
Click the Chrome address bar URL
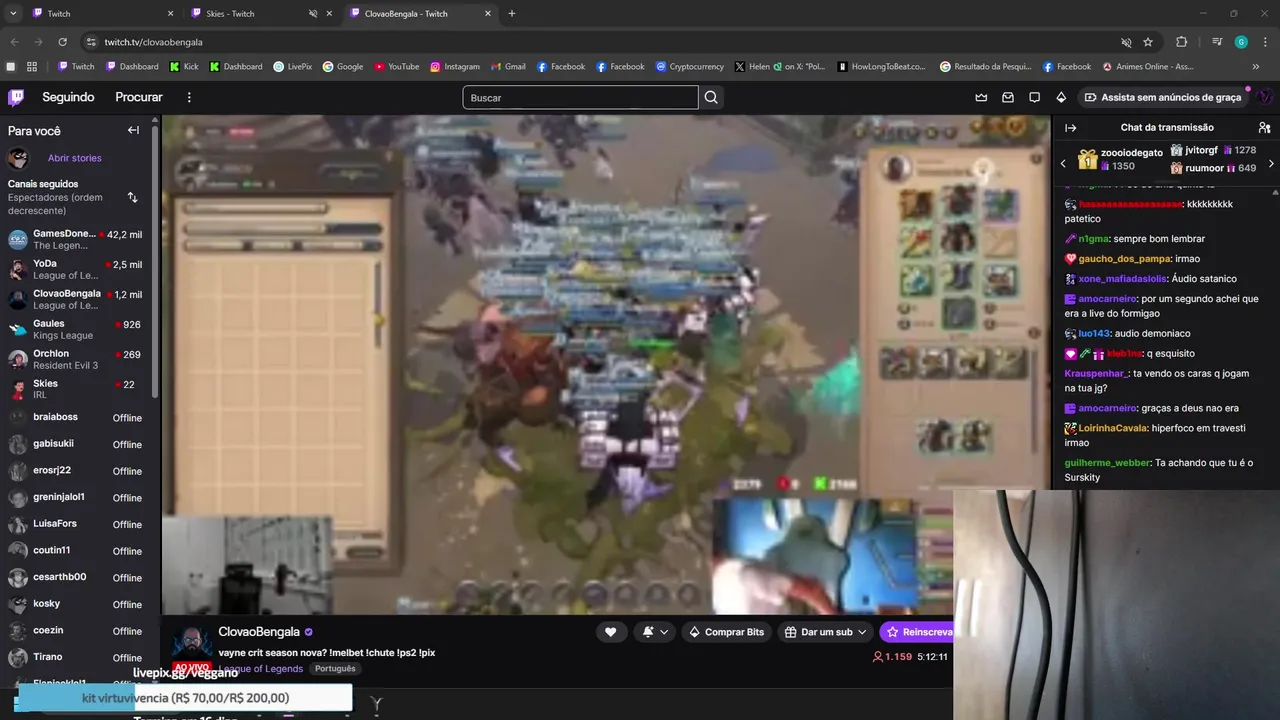[x=153, y=42]
